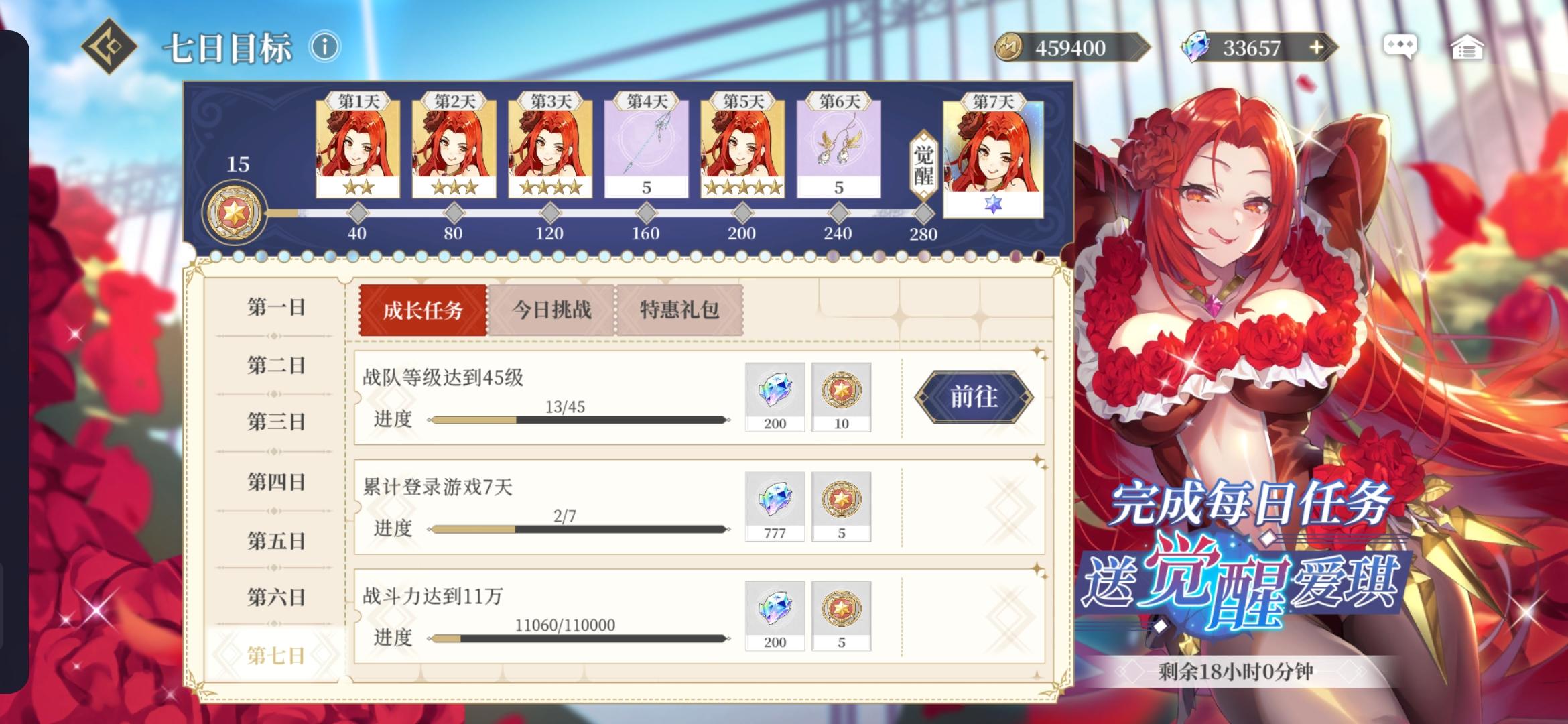Tap the 第7天 awakened character reward
The height and width of the screenshot is (724, 1568).
tap(993, 156)
